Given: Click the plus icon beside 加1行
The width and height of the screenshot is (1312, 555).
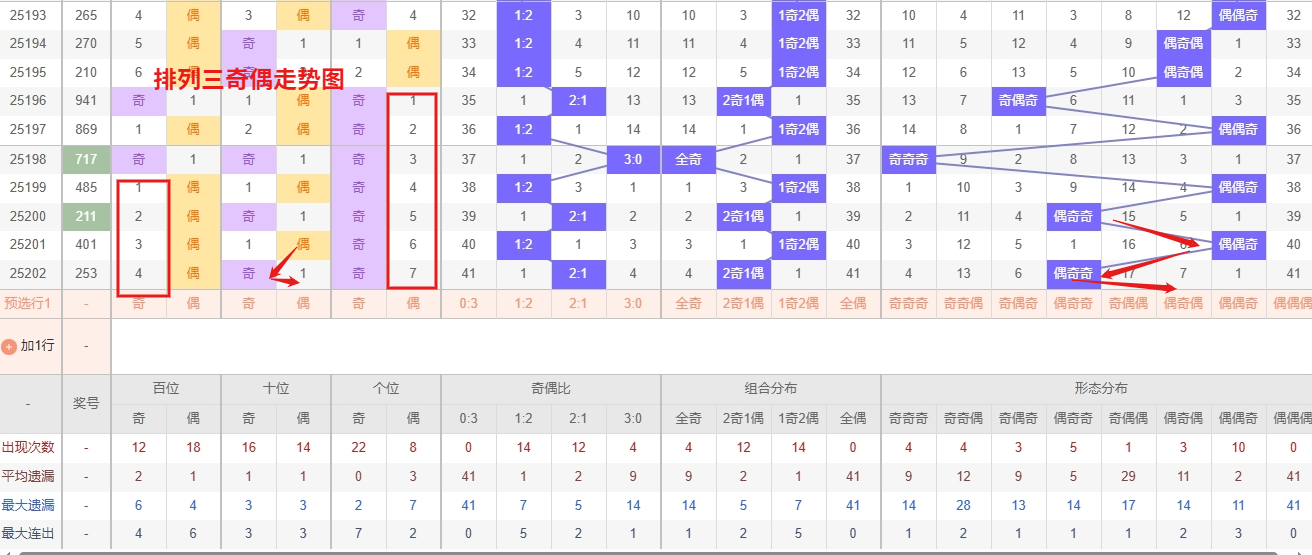Looking at the screenshot, I should pyautogui.click(x=10, y=346).
